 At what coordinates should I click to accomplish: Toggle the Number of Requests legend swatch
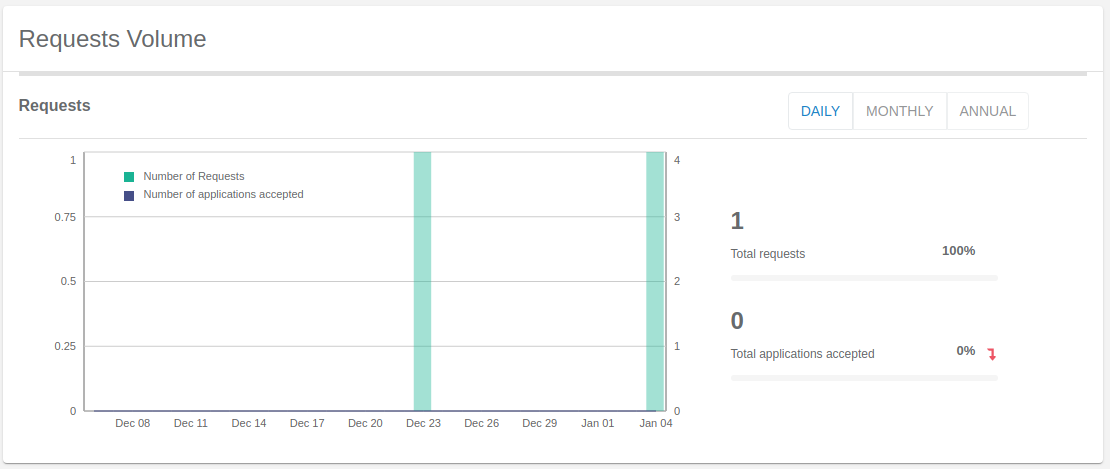(x=129, y=177)
